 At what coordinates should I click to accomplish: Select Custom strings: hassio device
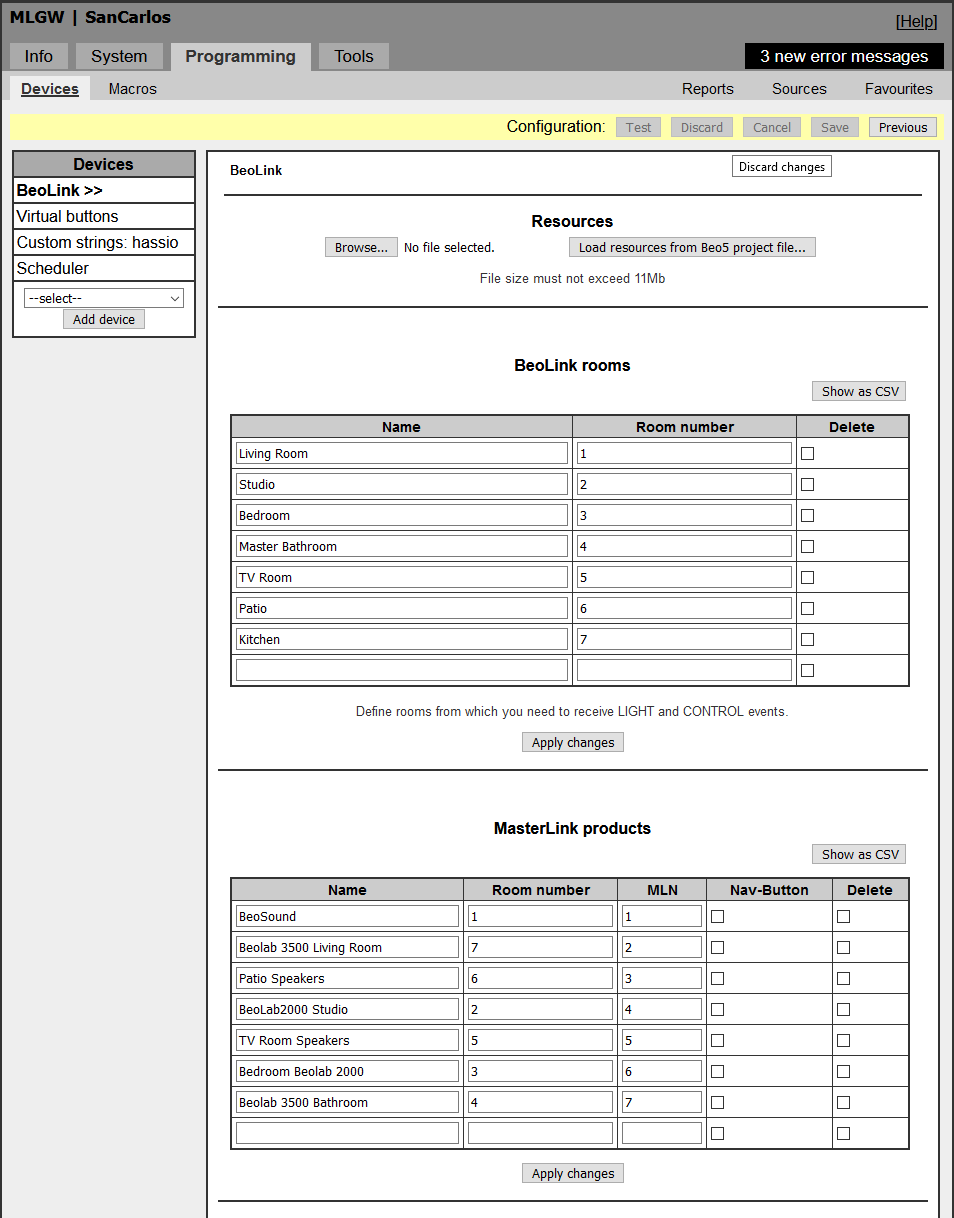pyautogui.click(x=104, y=242)
